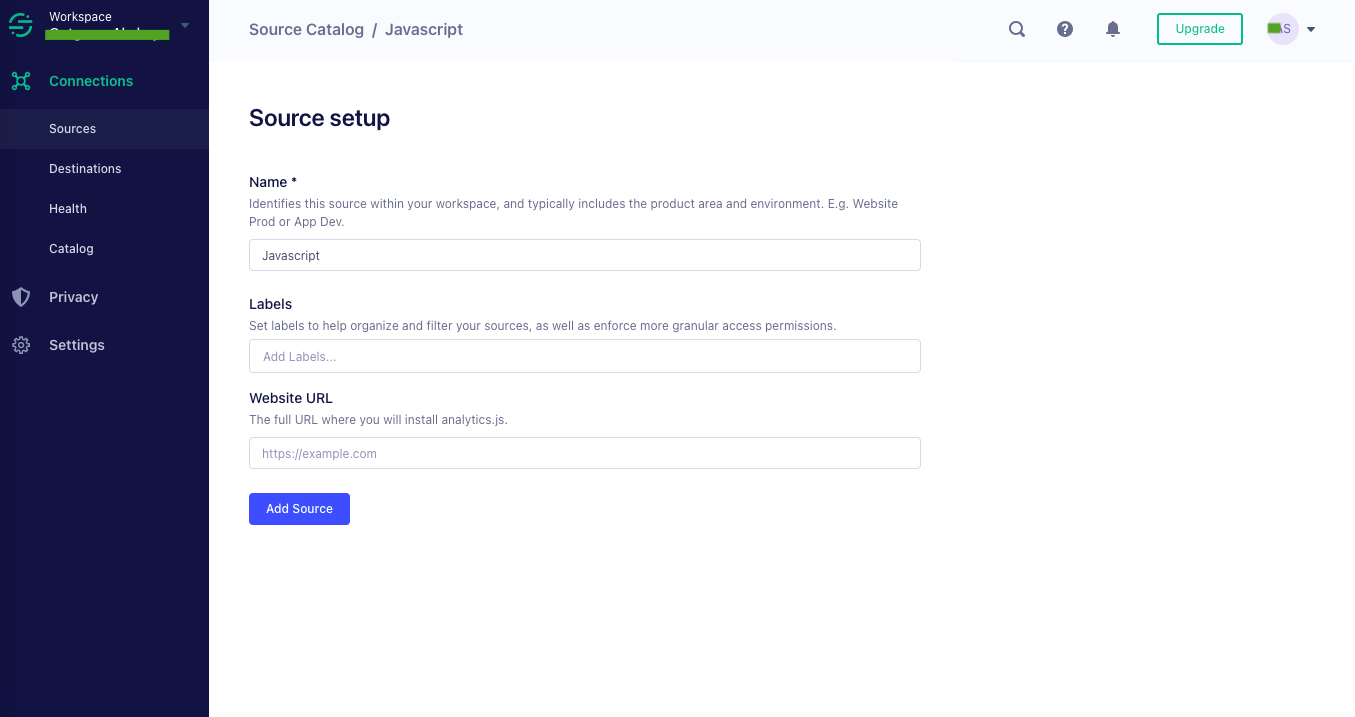This screenshot has height=717, width=1355.
Task: Click the 'Identifies this source' description text
Action: [573, 212]
